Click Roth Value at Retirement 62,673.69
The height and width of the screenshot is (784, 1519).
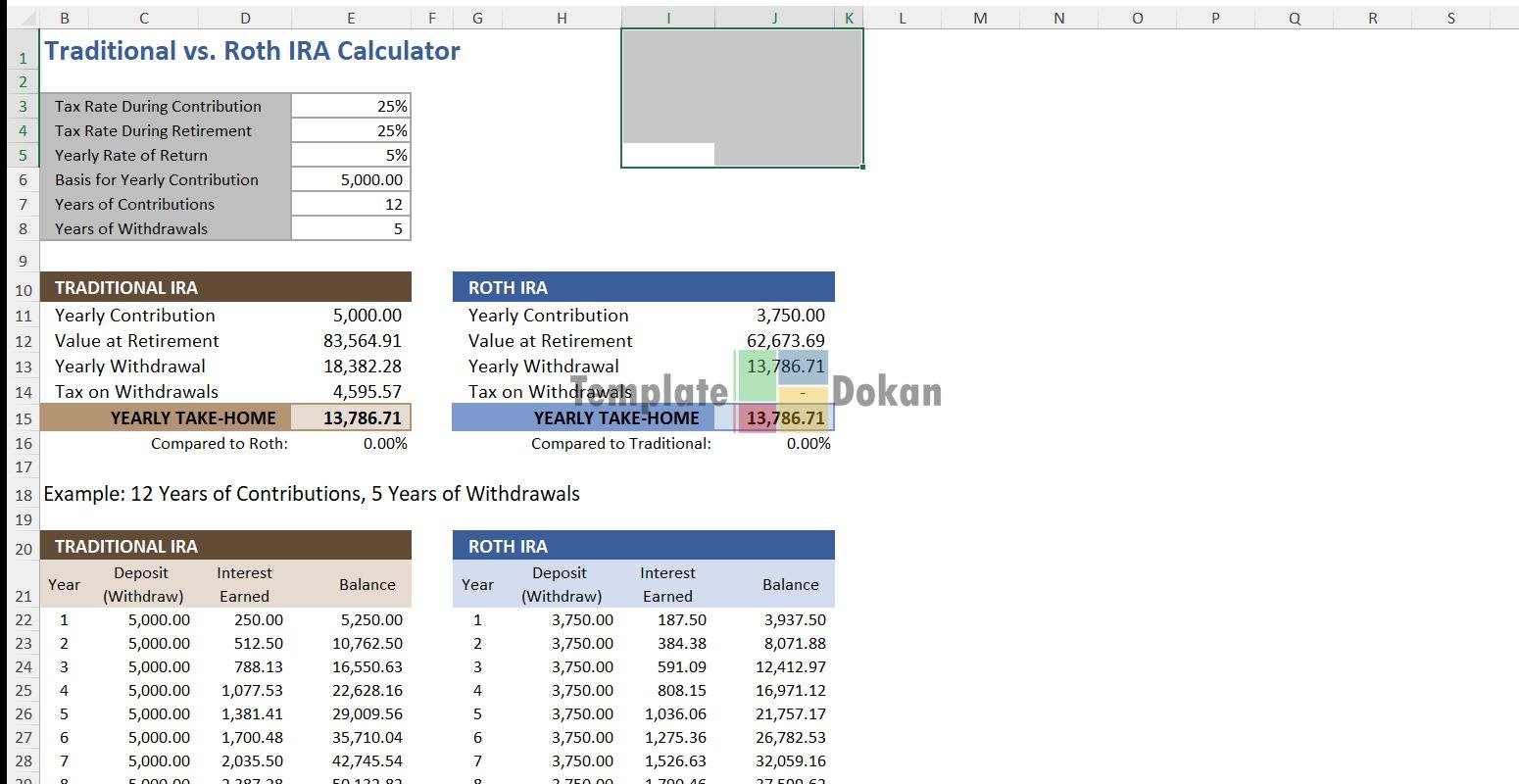[x=785, y=341]
